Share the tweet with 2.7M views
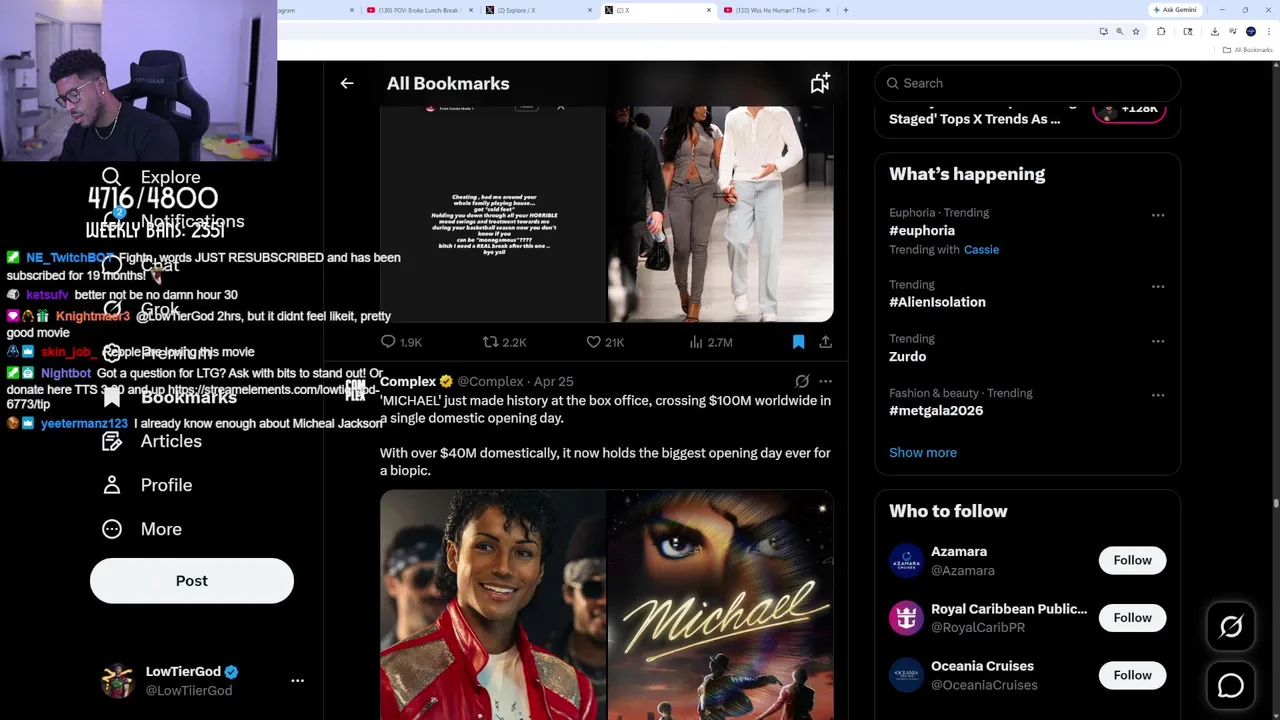 tap(825, 342)
